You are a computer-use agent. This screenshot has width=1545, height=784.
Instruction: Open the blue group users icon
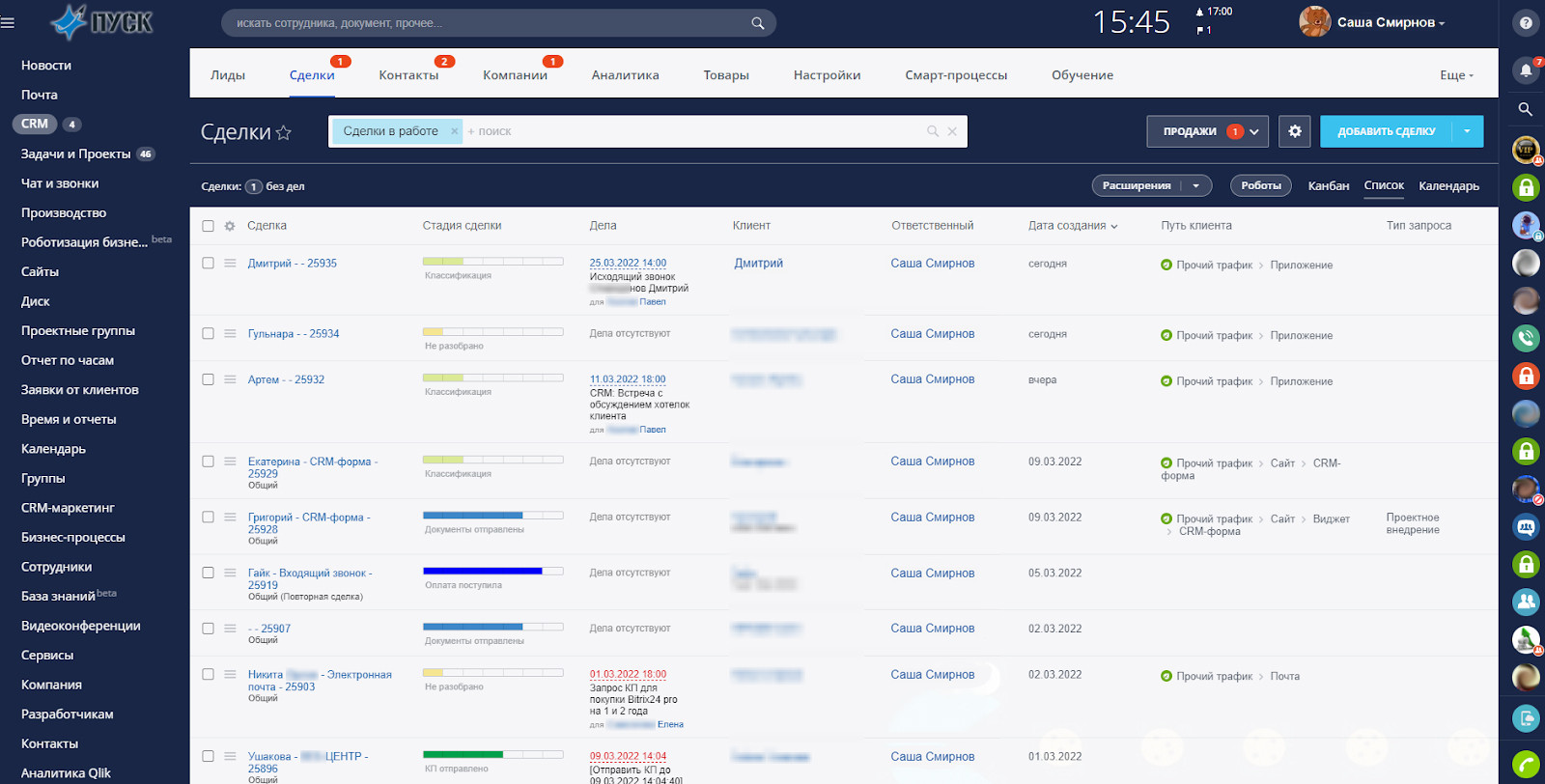point(1526,602)
